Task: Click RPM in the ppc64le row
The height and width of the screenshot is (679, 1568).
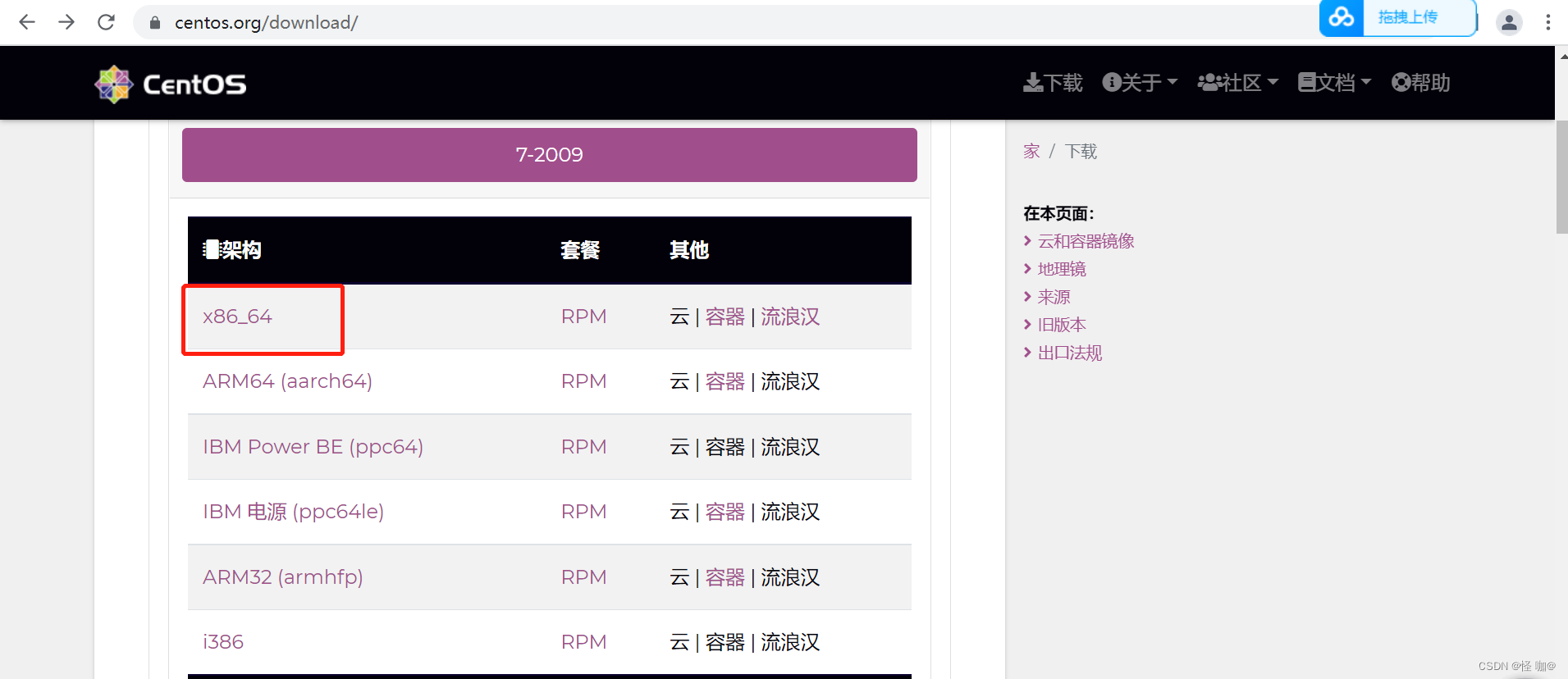Action: (x=583, y=512)
